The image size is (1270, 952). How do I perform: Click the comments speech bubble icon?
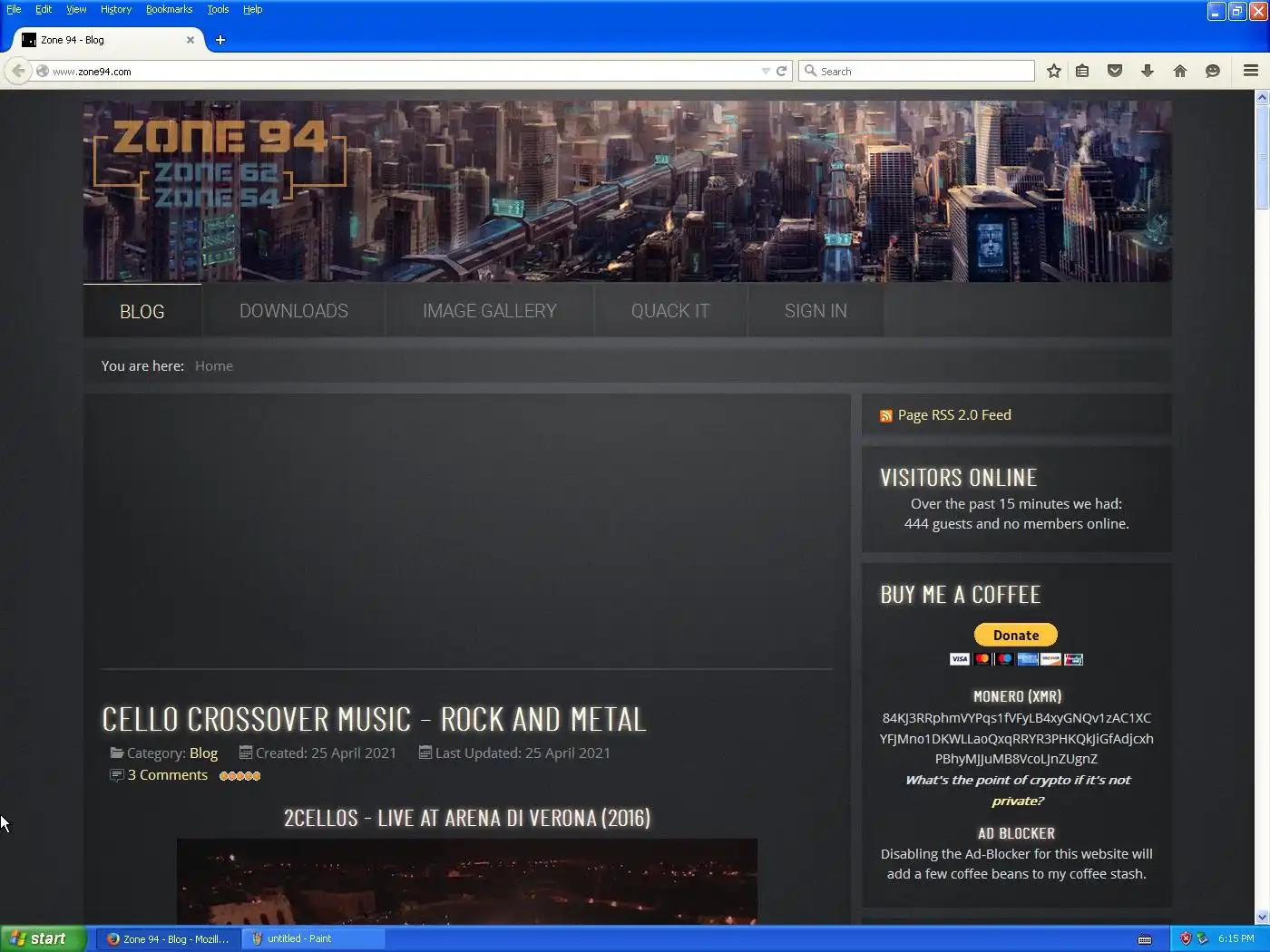click(117, 775)
